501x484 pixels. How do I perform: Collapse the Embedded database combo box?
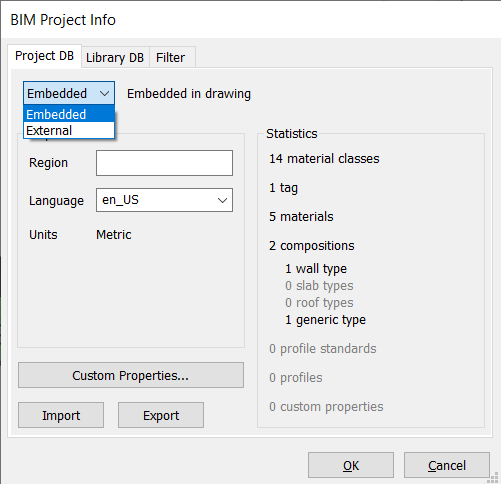click(x=69, y=93)
